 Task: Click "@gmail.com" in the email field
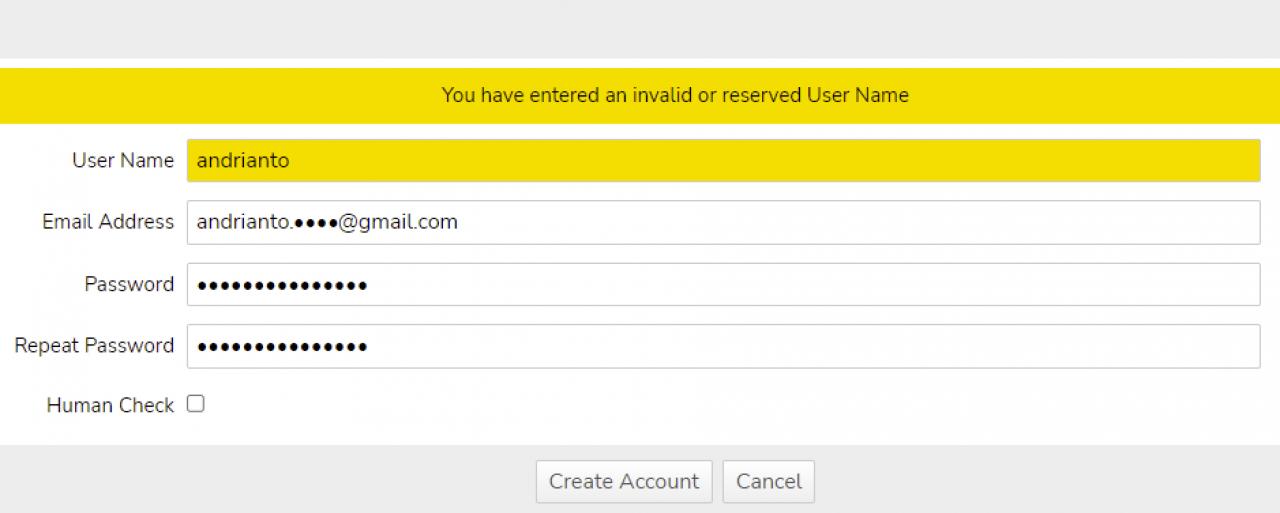(x=398, y=222)
